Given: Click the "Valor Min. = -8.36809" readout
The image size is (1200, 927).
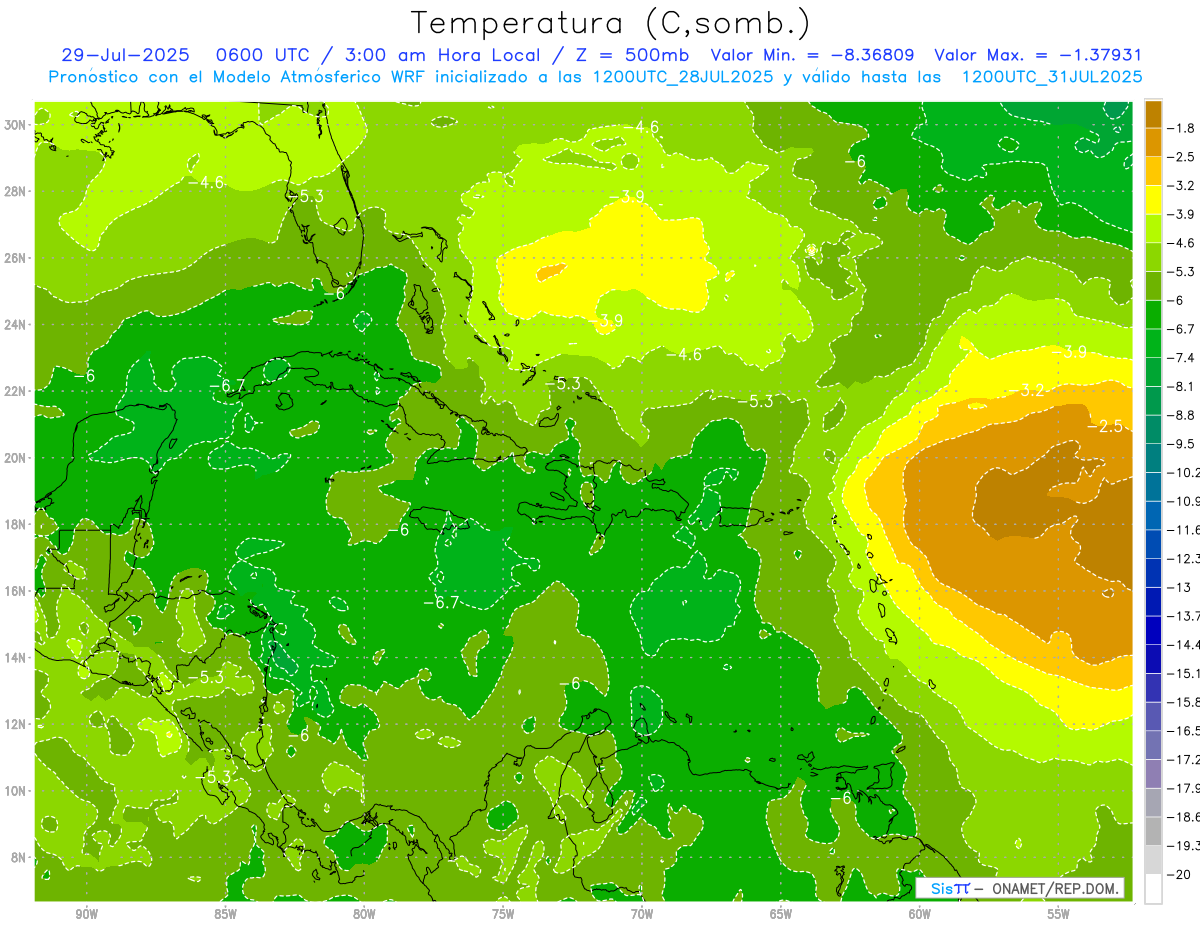Looking at the screenshot, I should [814, 55].
